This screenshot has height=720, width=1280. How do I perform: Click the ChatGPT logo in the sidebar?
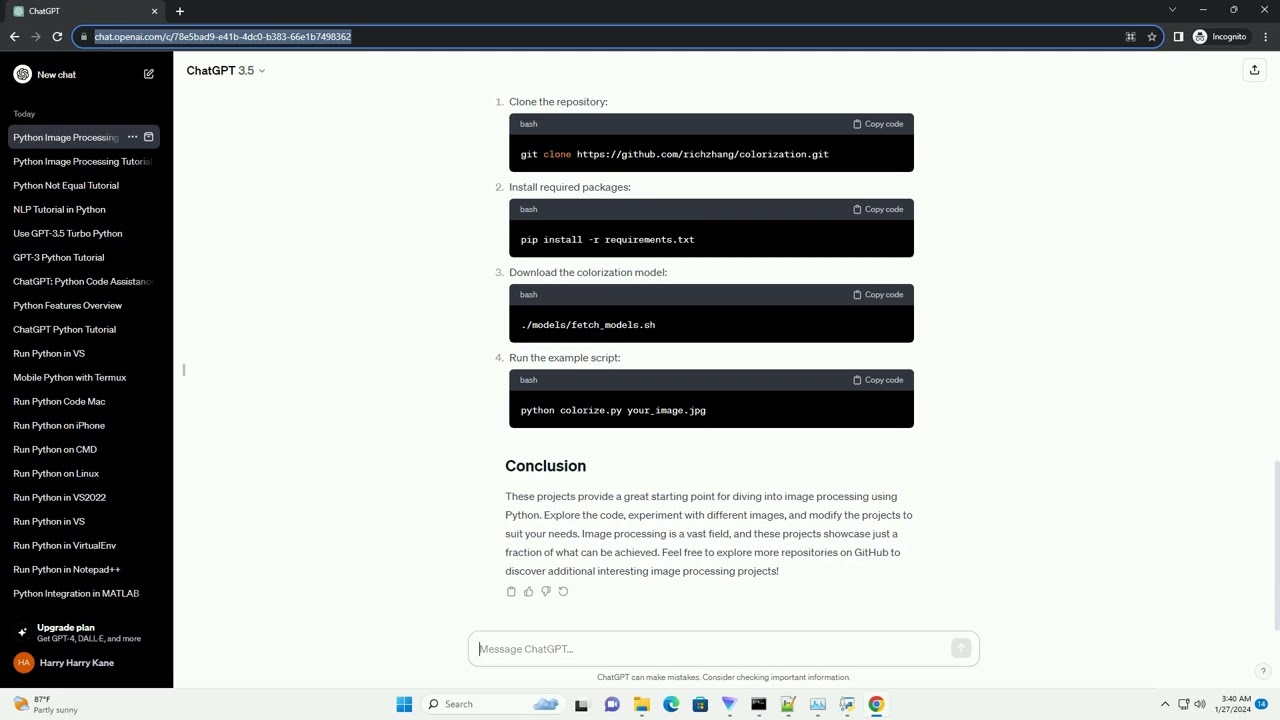(x=22, y=74)
